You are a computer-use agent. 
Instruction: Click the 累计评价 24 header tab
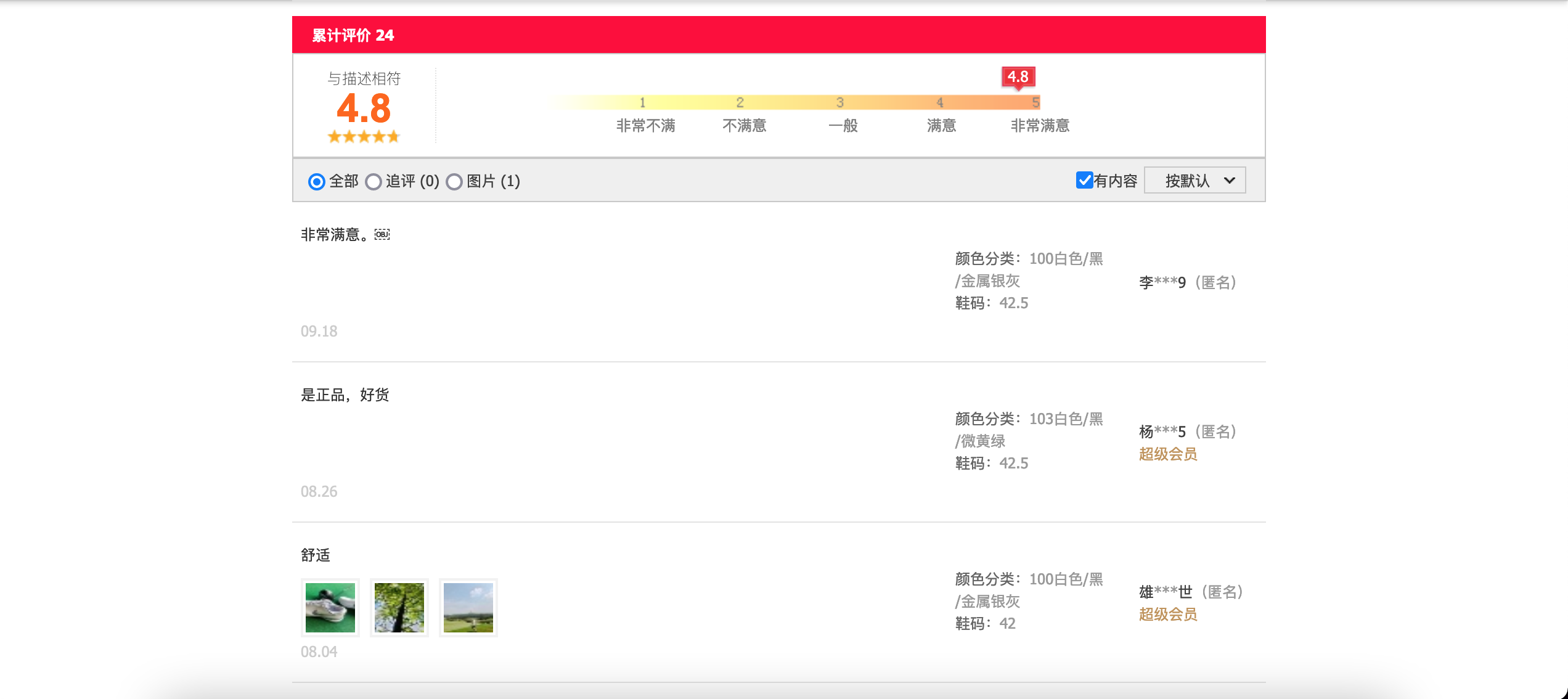353,35
